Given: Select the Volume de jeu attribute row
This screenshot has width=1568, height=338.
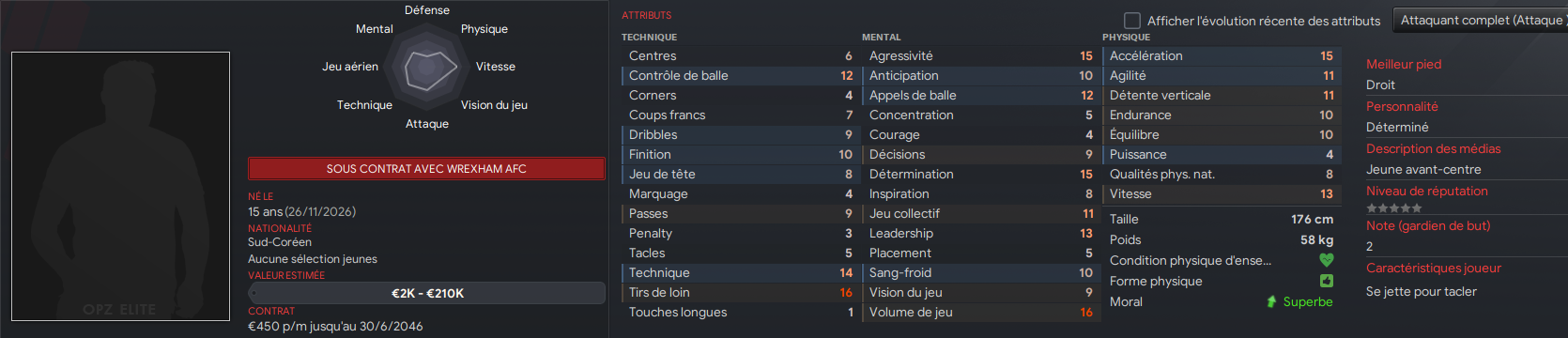Looking at the screenshot, I should 980,312.
